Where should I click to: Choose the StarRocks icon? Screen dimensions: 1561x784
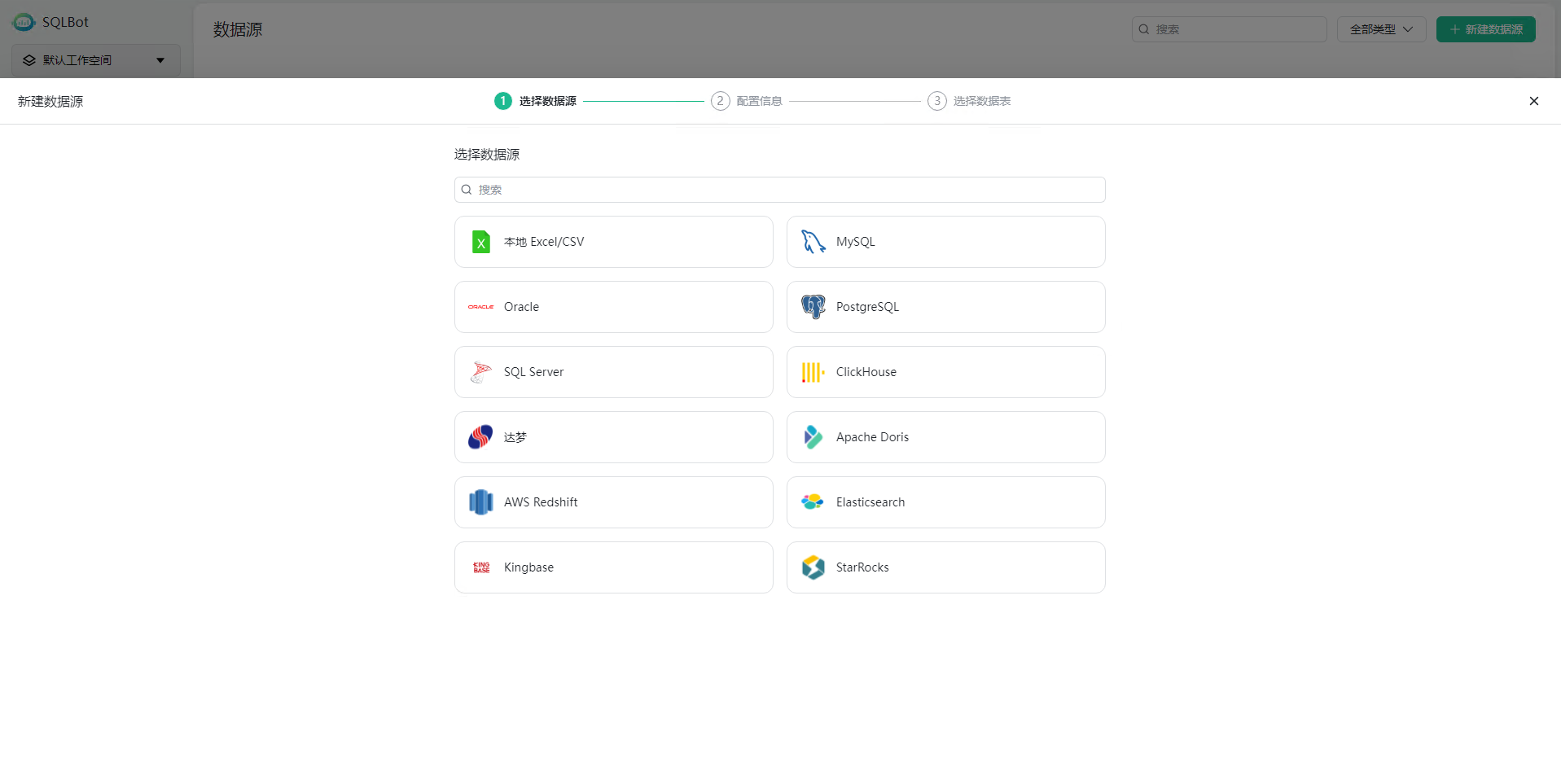click(x=813, y=567)
